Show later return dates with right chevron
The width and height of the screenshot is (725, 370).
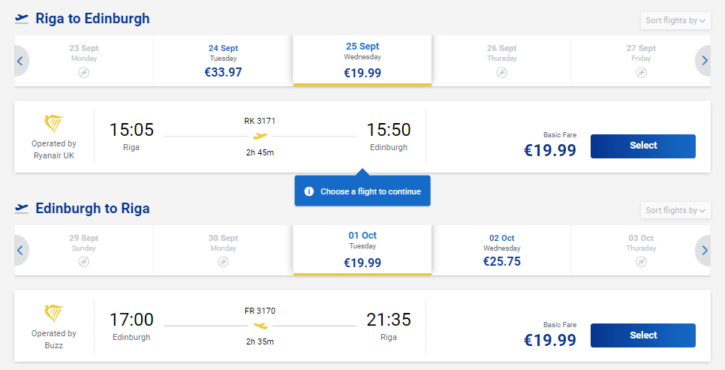[704, 250]
